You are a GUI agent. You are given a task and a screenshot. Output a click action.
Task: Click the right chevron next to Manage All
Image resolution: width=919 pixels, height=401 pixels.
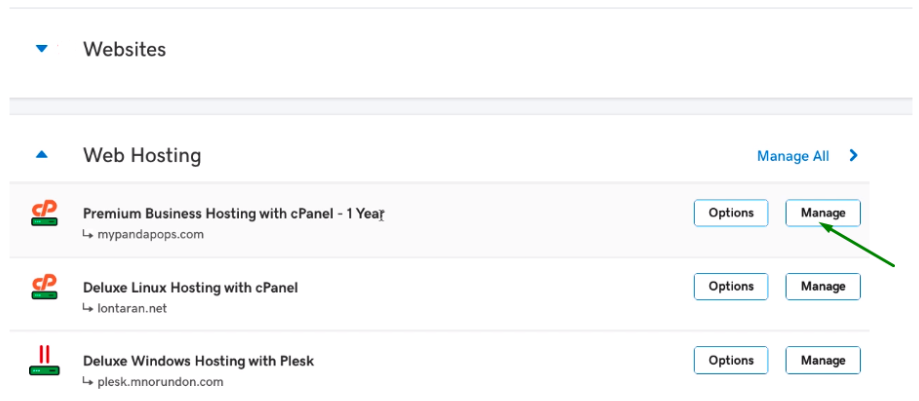854,155
